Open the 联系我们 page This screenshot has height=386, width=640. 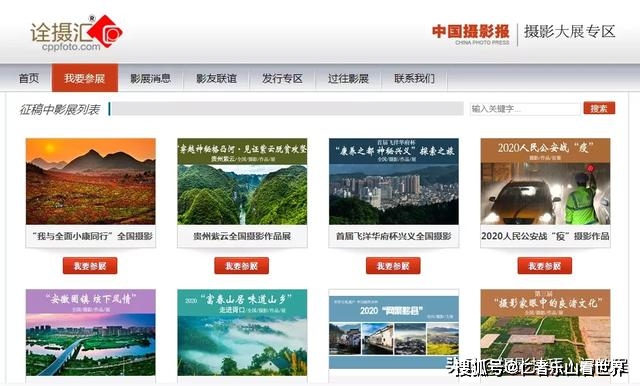point(414,78)
